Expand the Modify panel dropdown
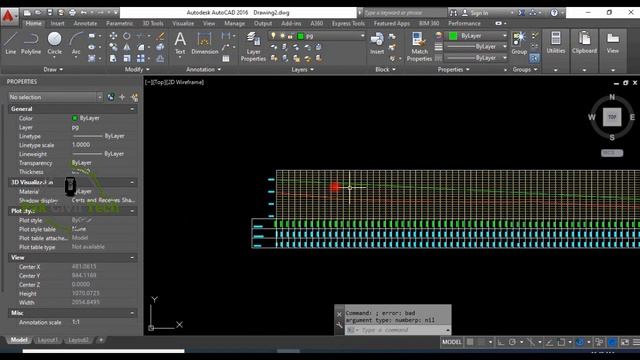 137,69
